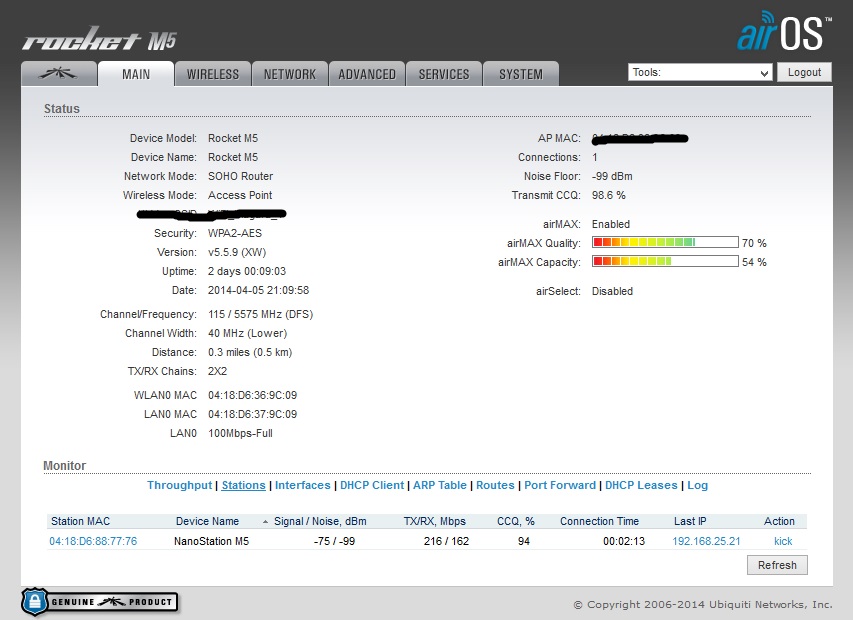Screen dimensions: 853x620
Task: Click the station rate value 216 / 162
Action: [x=446, y=541]
